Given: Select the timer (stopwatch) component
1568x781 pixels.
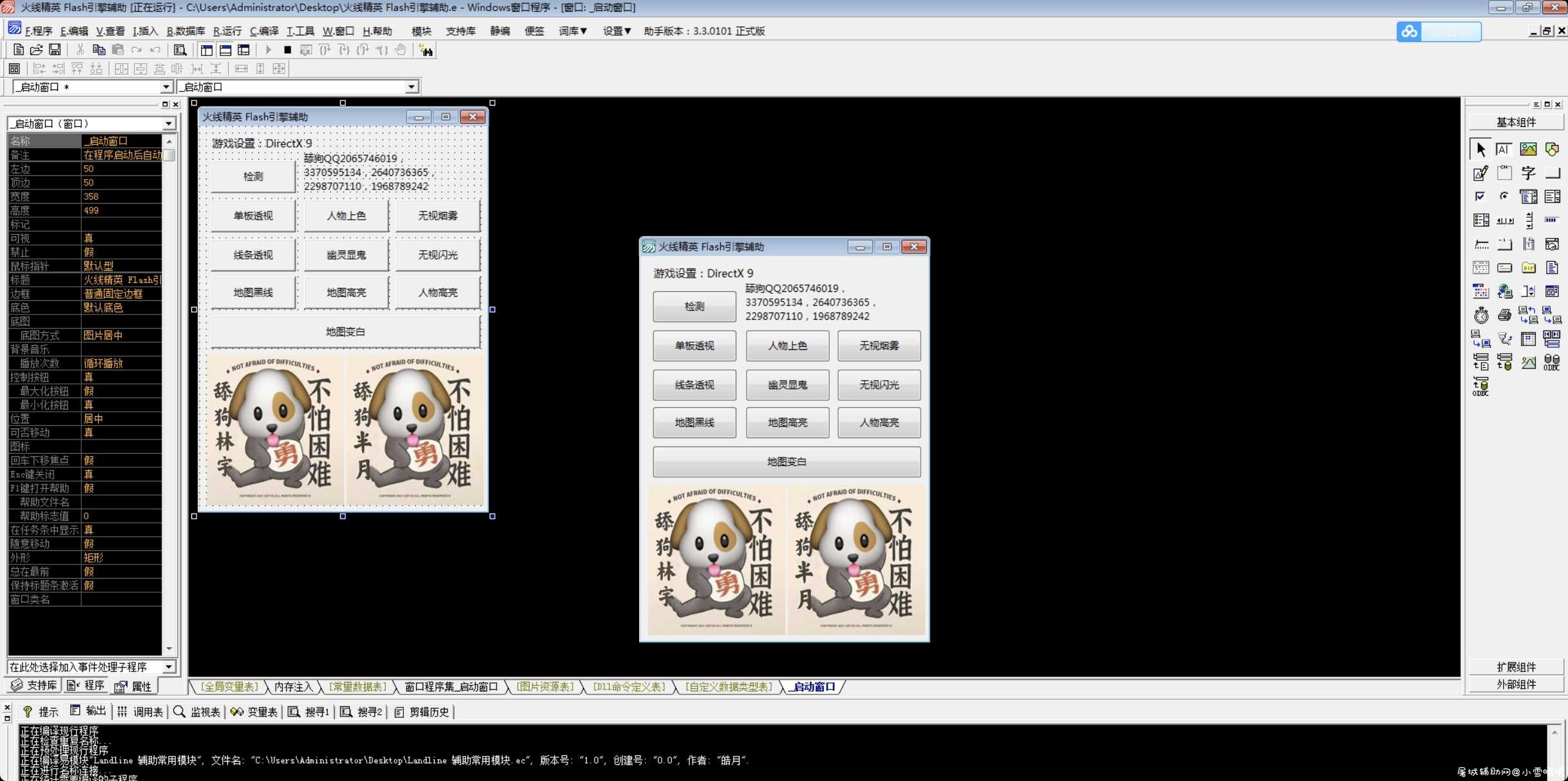Looking at the screenshot, I should [1480, 315].
